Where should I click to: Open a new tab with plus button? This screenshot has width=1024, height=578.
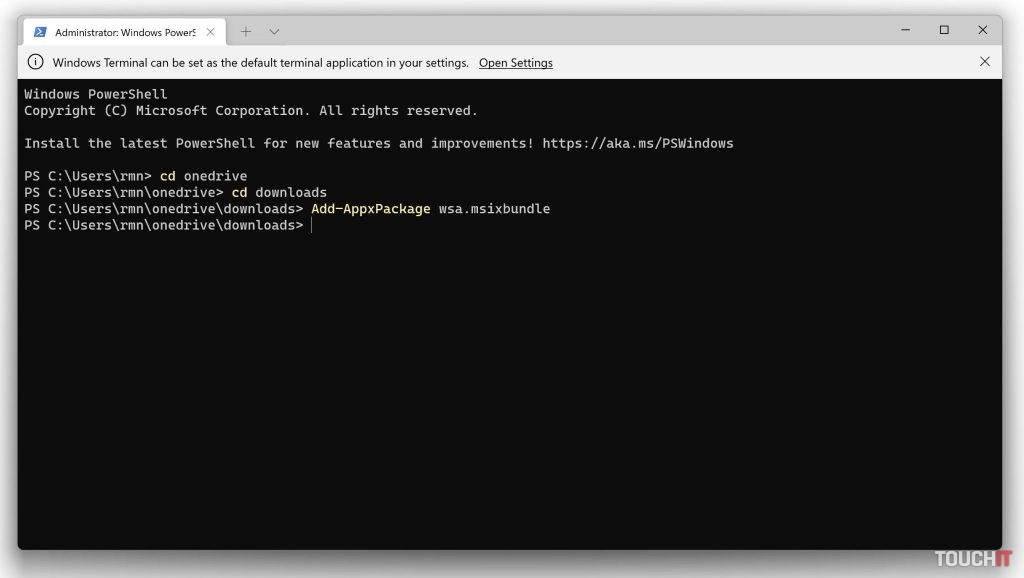click(246, 32)
